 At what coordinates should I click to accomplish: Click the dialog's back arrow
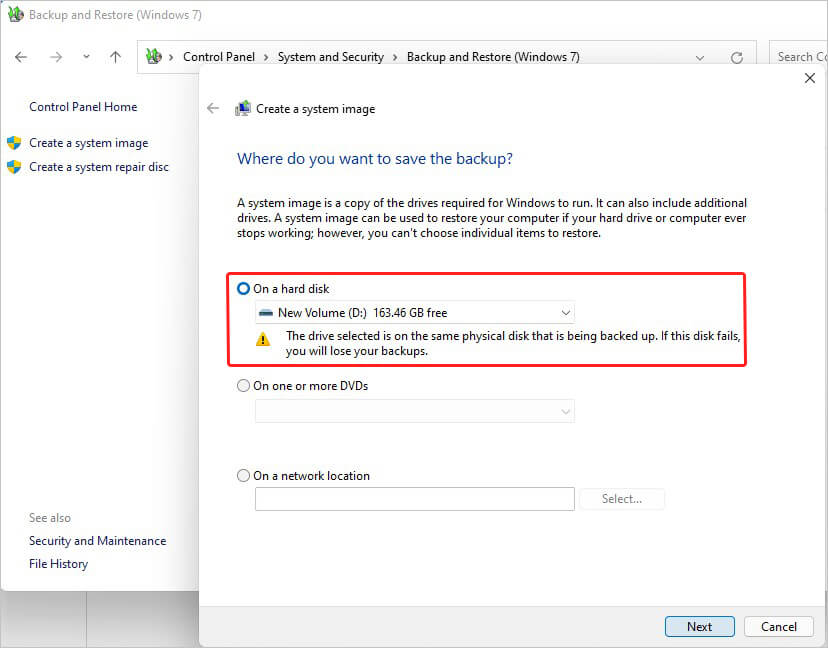213,108
